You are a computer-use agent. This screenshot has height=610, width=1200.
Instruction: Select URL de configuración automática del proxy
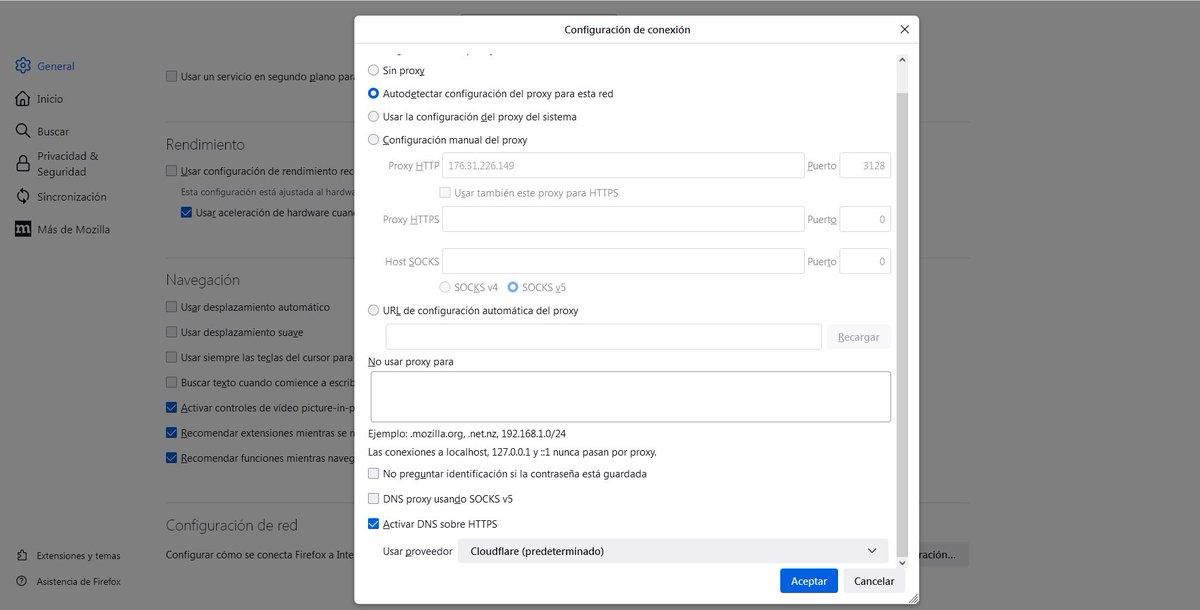click(374, 310)
